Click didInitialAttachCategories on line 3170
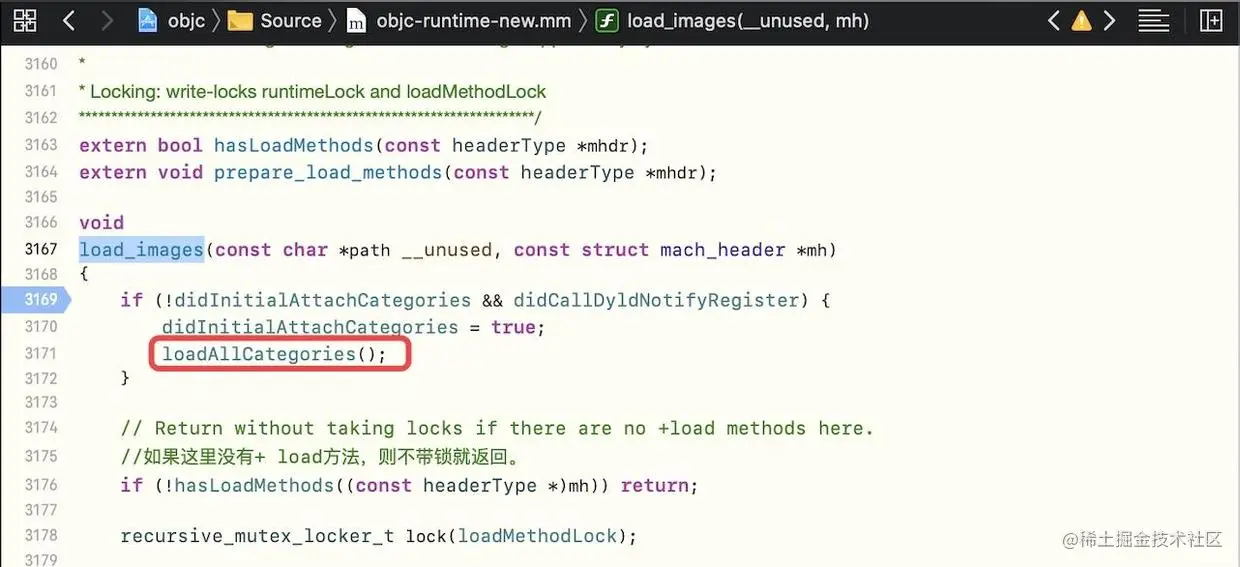The width and height of the screenshot is (1240, 567). pyautogui.click(x=310, y=327)
